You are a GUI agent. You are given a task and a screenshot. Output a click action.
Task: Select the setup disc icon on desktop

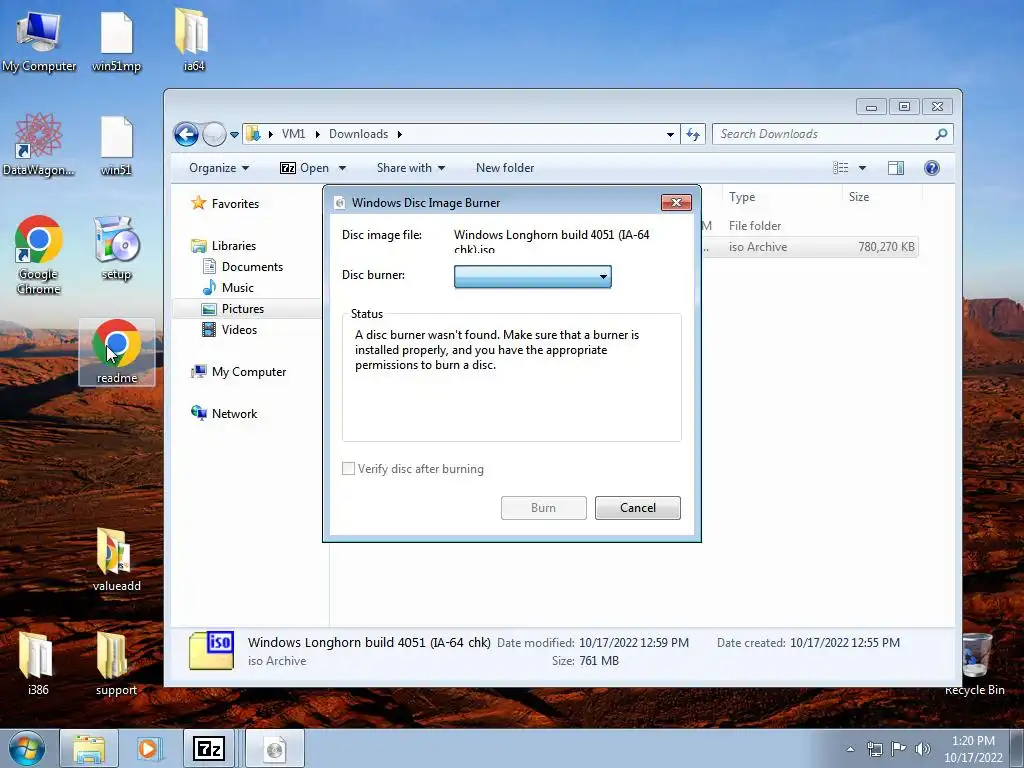click(116, 248)
